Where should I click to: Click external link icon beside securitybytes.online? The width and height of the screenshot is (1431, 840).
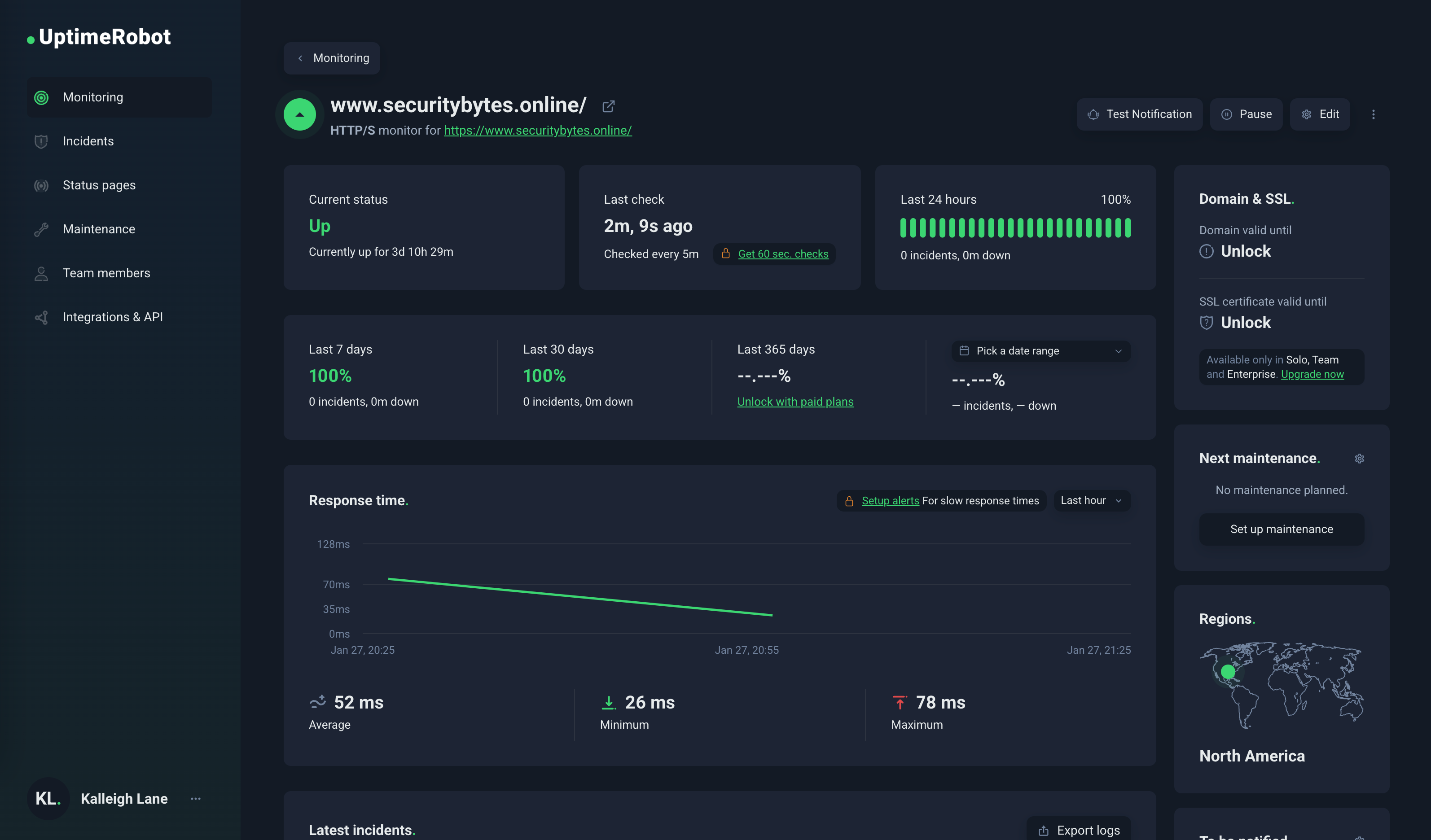[x=608, y=106]
